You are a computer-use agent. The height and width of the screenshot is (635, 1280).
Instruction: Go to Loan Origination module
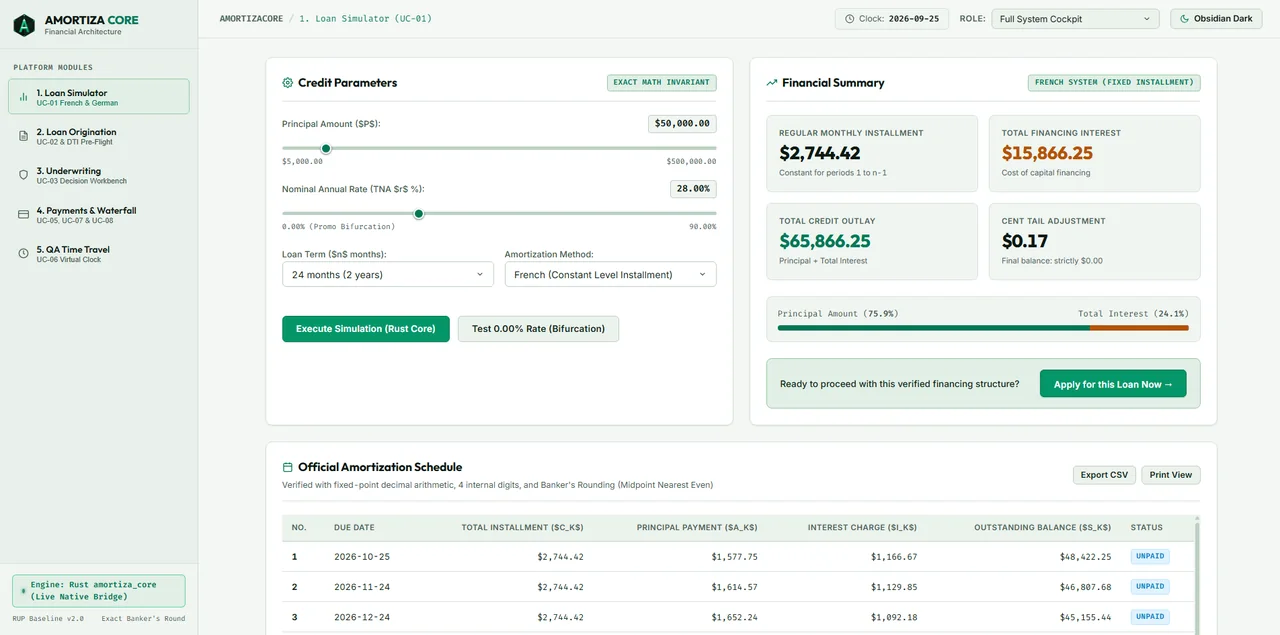click(x=99, y=136)
